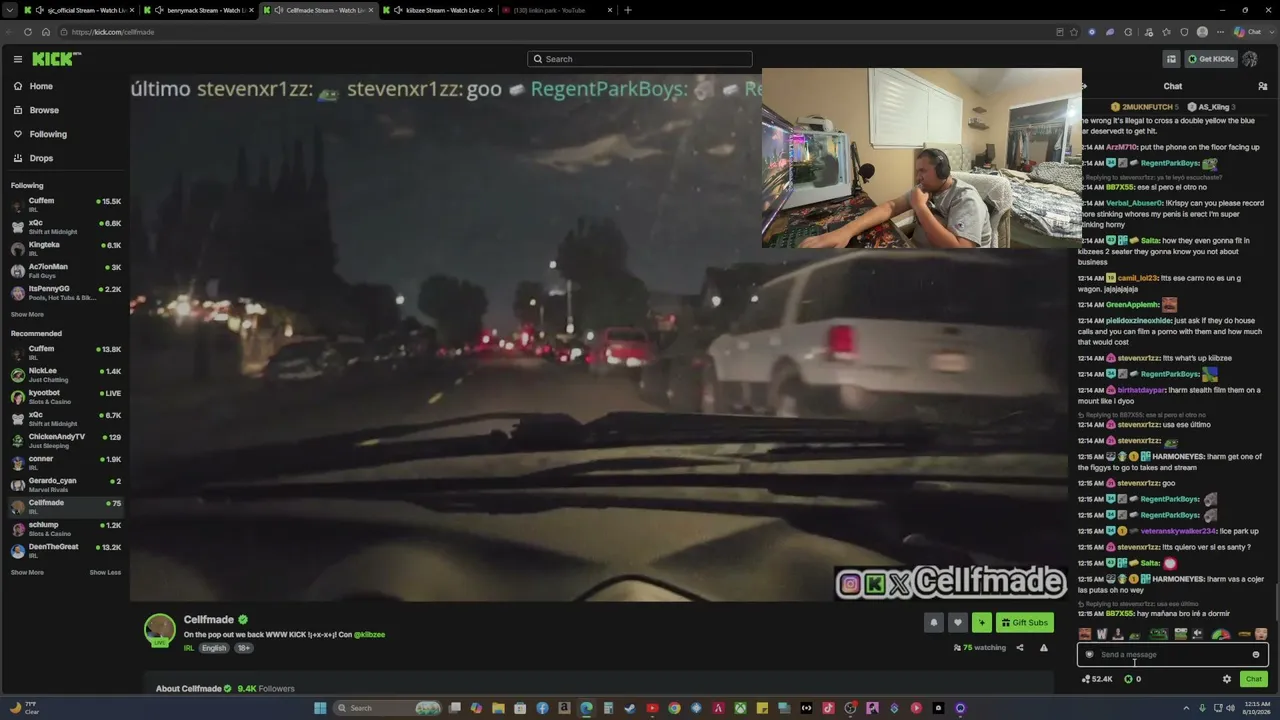This screenshot has width=1280, height=720.
Task: Open volume control in the system tray
Action: [x=1229, y=708]
